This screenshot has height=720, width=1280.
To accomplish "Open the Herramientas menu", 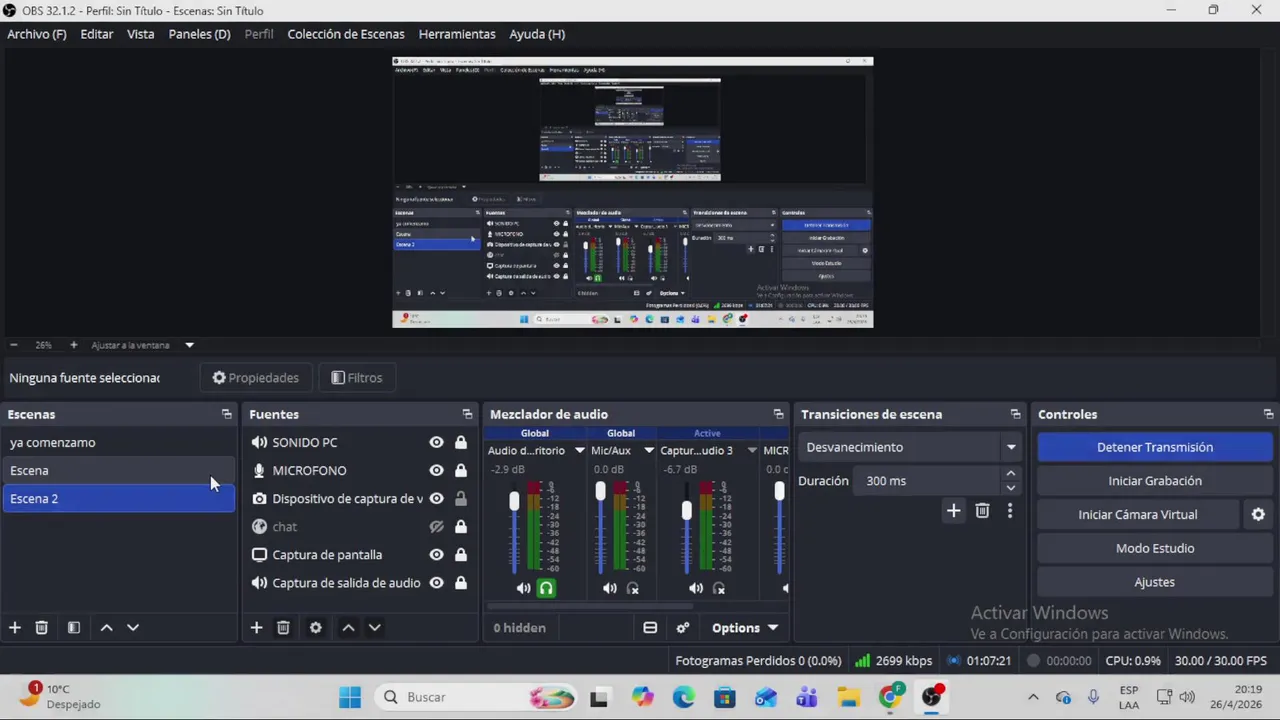I will [x=457, y=34].
